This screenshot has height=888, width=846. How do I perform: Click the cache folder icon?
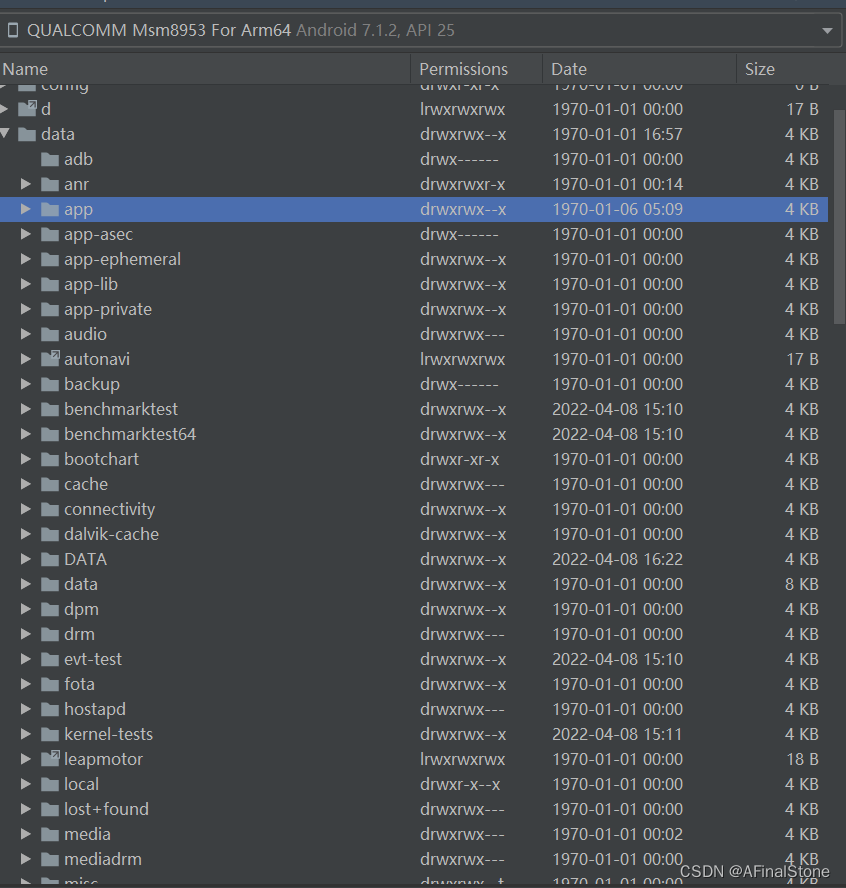coord(50,484)
